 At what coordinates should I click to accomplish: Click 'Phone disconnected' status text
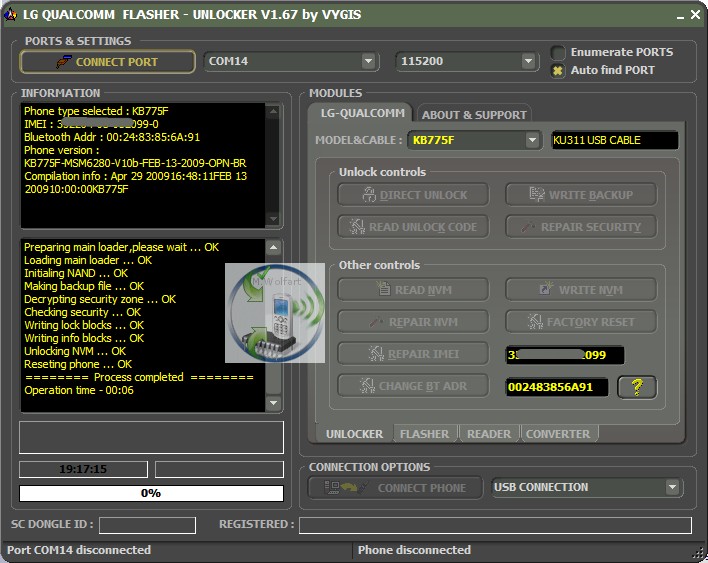(414, 550)
